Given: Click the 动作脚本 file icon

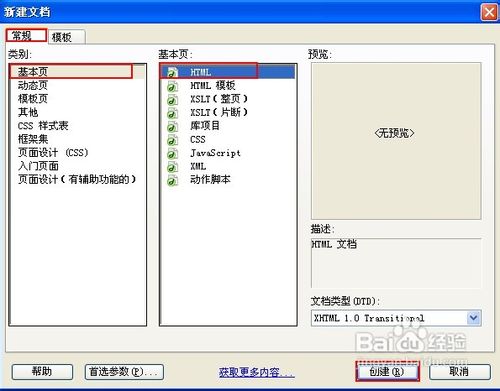Looking at the screenshot, I should pyautogui.click(x=172, y=180).
